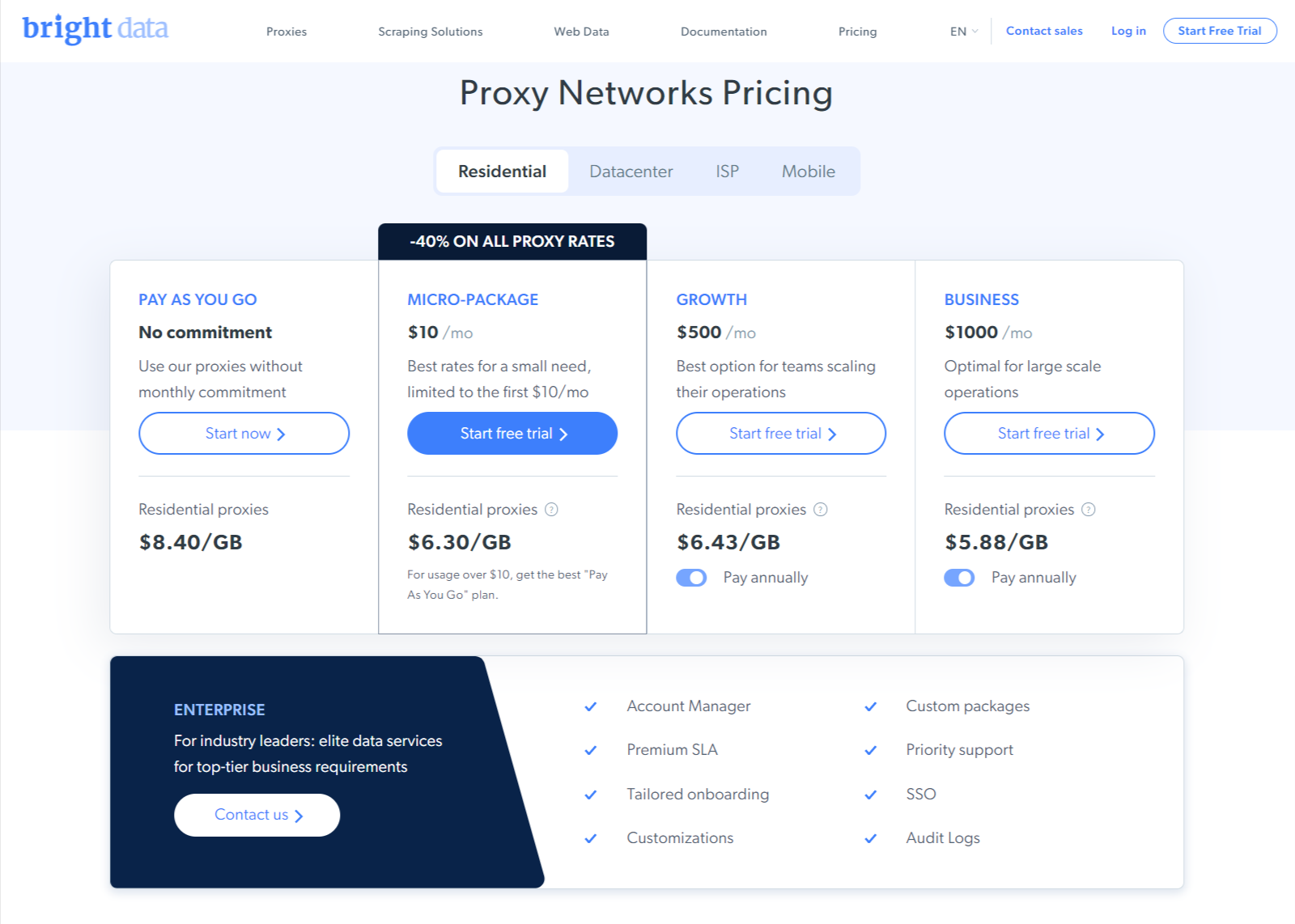Open the ISP pricing tab

(x=727, y=172)
